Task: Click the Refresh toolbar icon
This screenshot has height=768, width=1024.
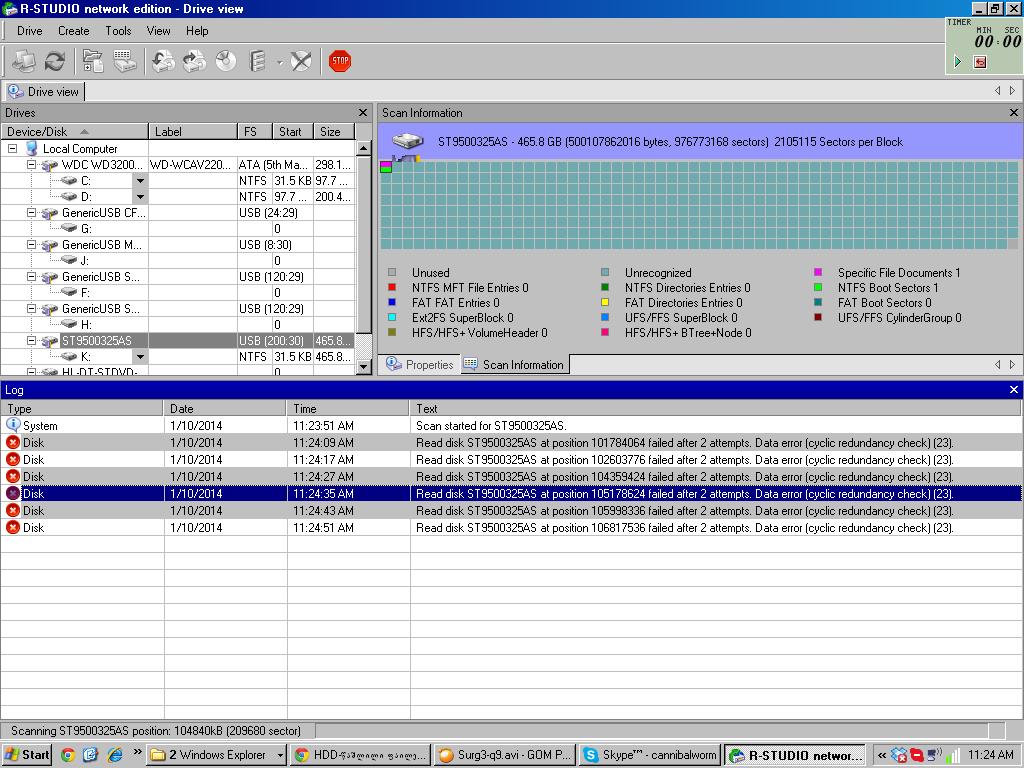Action: pyautogui.click(x=55, y=61)
